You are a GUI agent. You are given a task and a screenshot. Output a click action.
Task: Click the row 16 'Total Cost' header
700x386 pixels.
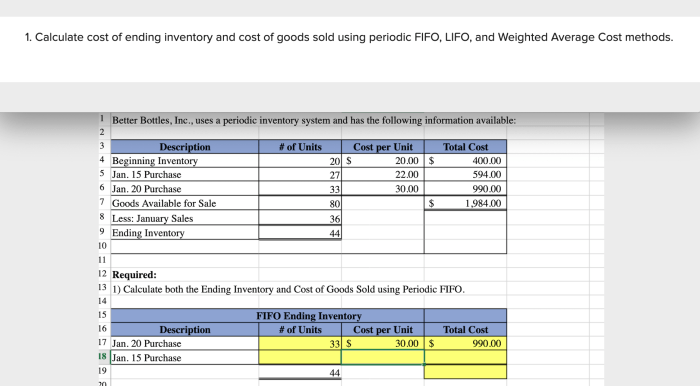point(465,329)
